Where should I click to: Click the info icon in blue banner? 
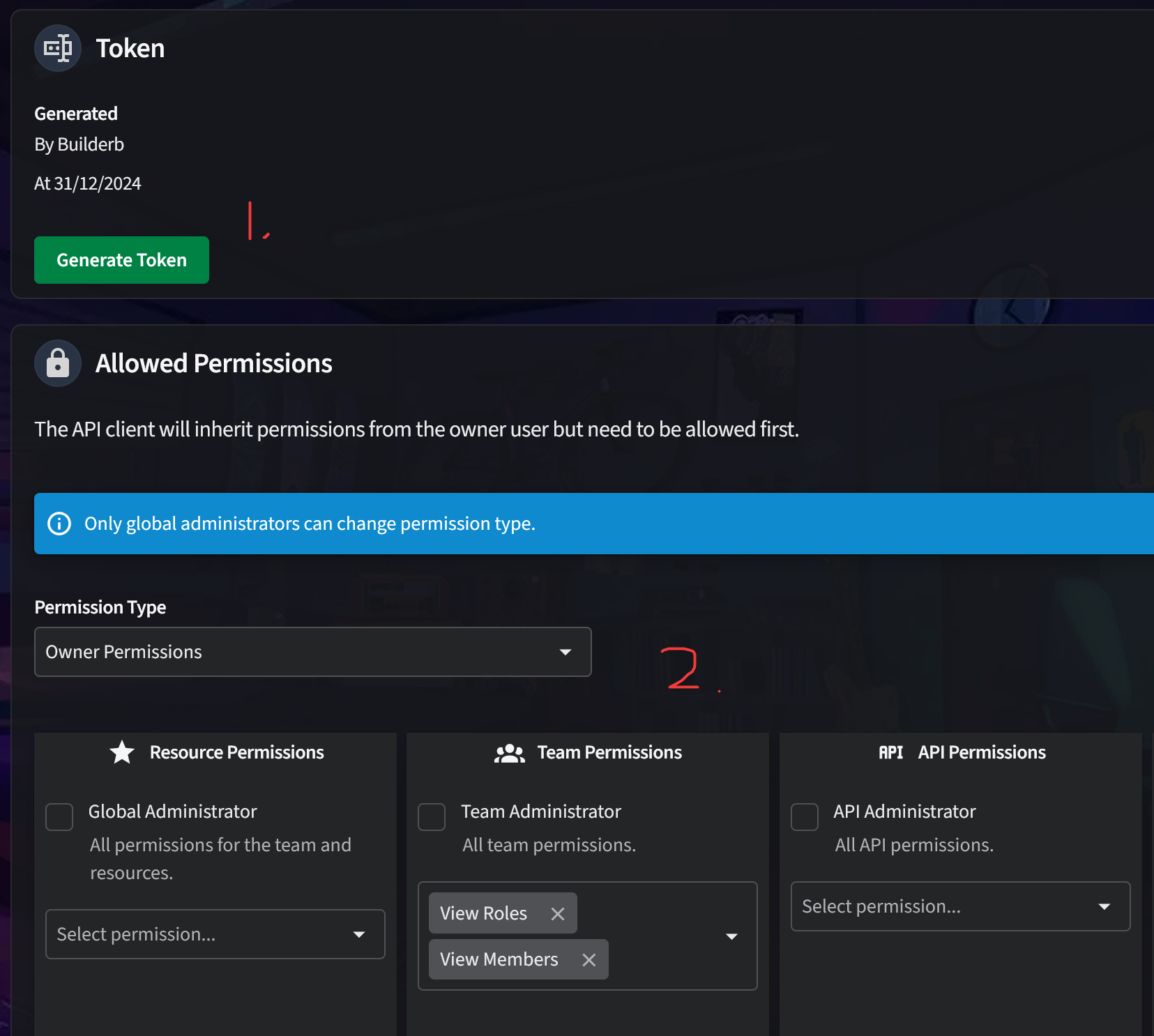(x=59, y=524)
